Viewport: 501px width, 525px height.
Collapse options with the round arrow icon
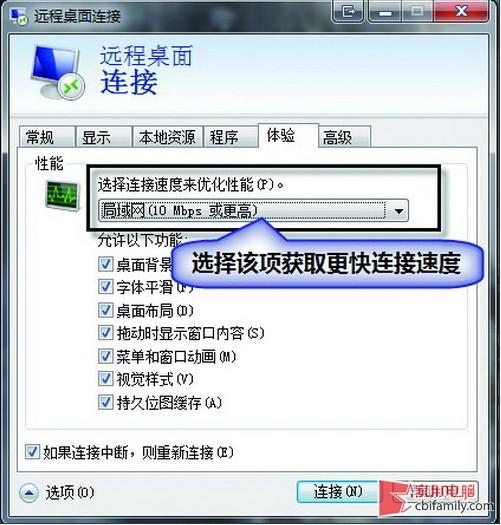[29, 493]
